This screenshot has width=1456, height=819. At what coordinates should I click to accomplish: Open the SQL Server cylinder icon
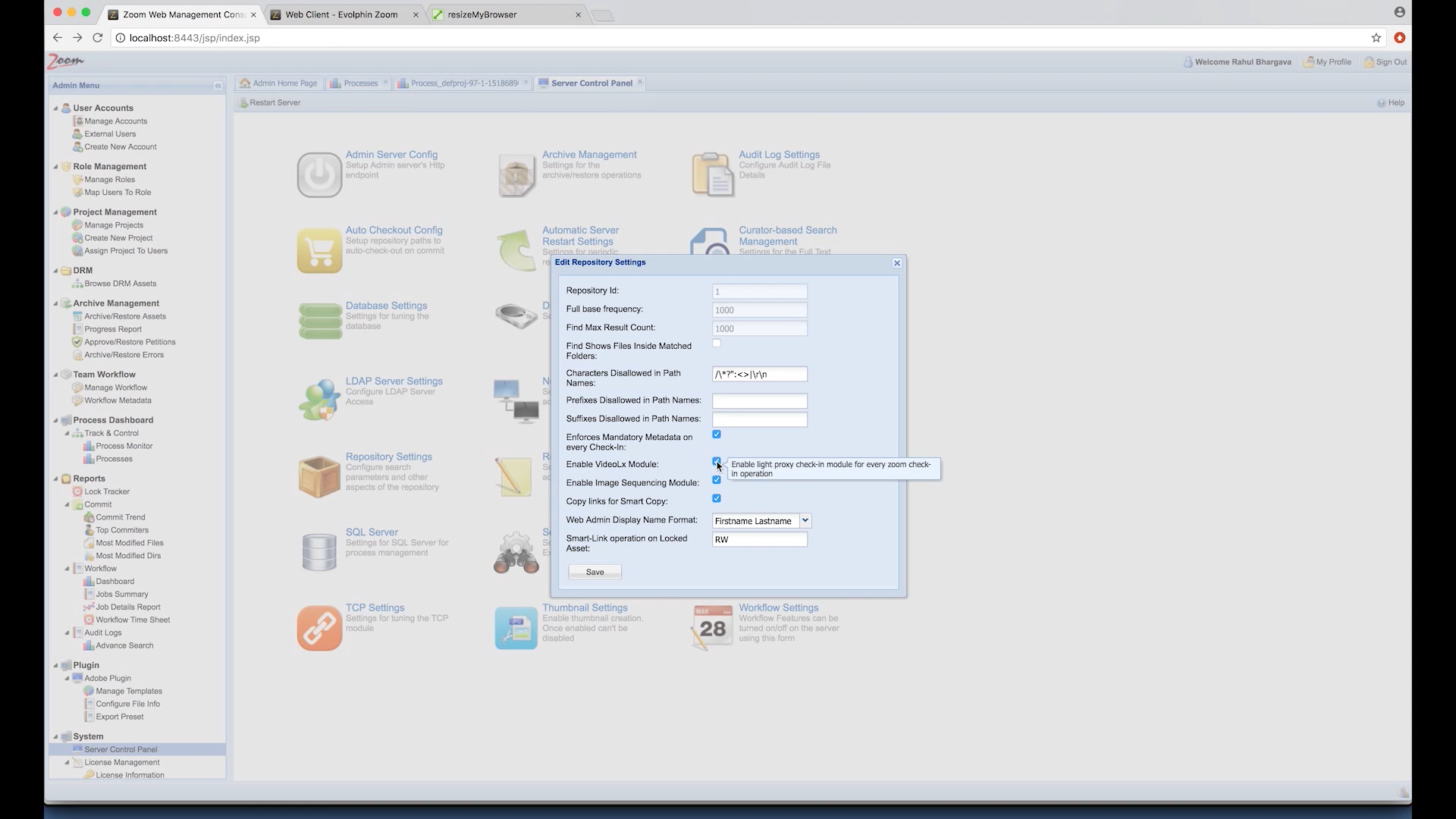319,552
